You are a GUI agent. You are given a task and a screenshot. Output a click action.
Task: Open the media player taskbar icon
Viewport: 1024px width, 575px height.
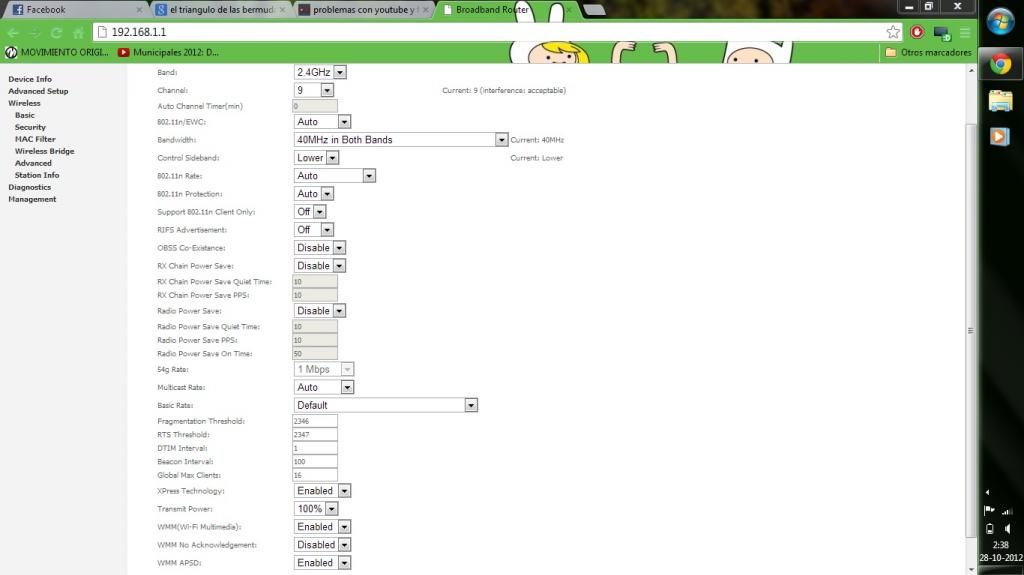pos(1000,136)
